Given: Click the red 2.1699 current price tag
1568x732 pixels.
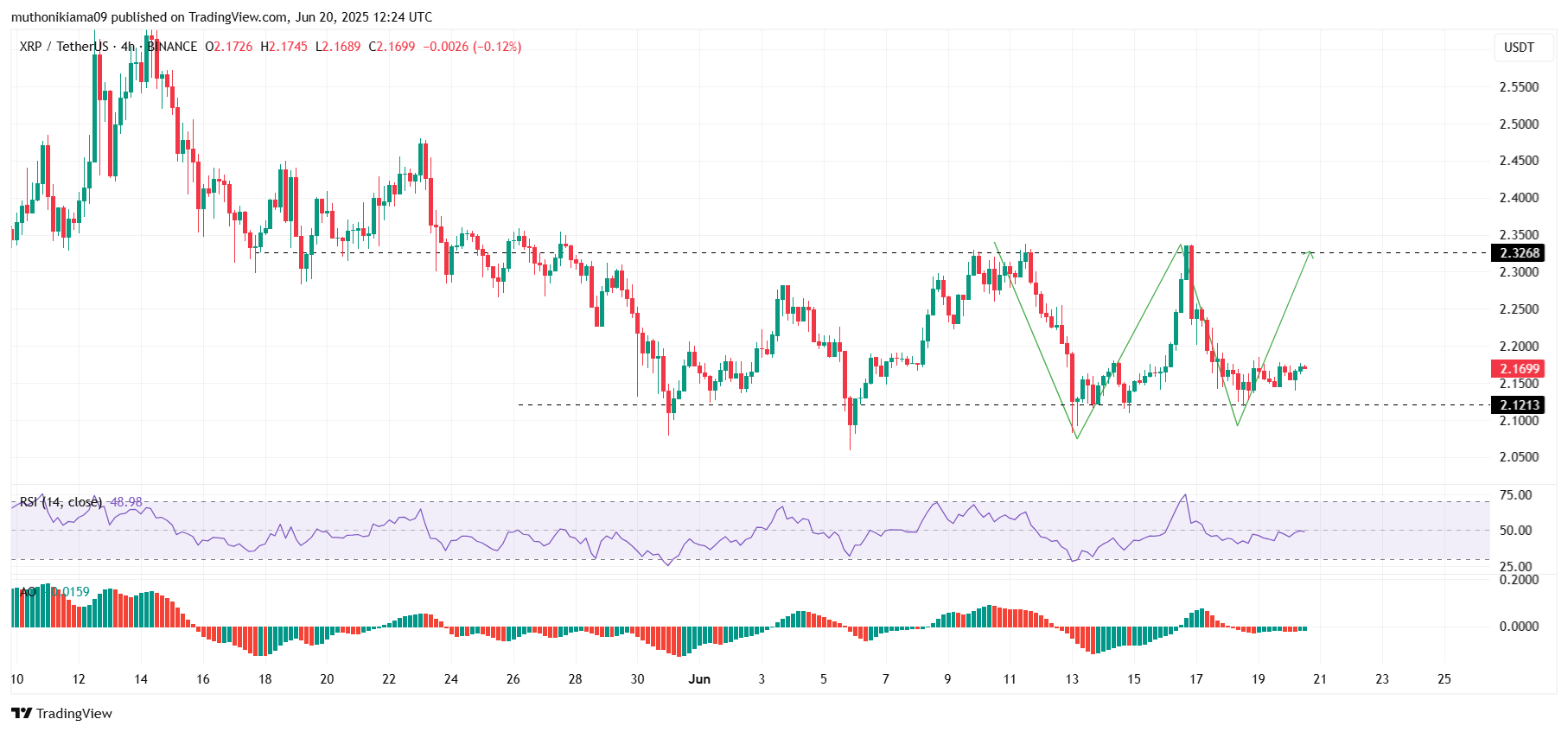Looking at the screenshot, I should coord(1519,369).
